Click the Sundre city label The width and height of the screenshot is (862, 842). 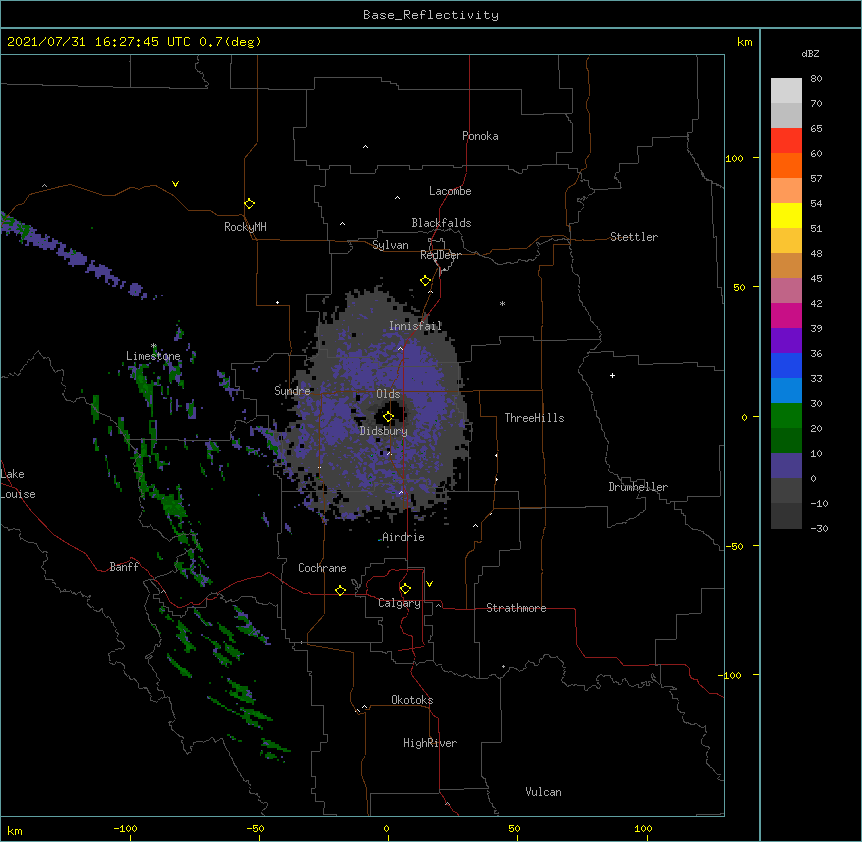coord(292,391)
